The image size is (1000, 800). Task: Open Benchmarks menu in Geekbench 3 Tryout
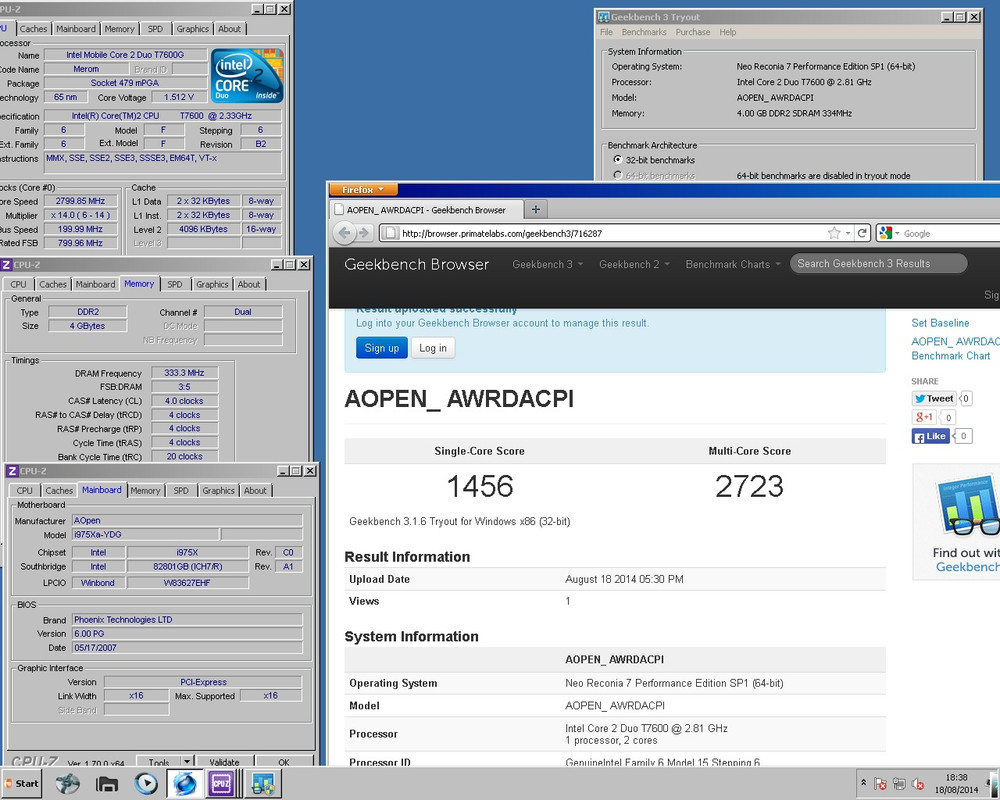click(x=643, y=32)
